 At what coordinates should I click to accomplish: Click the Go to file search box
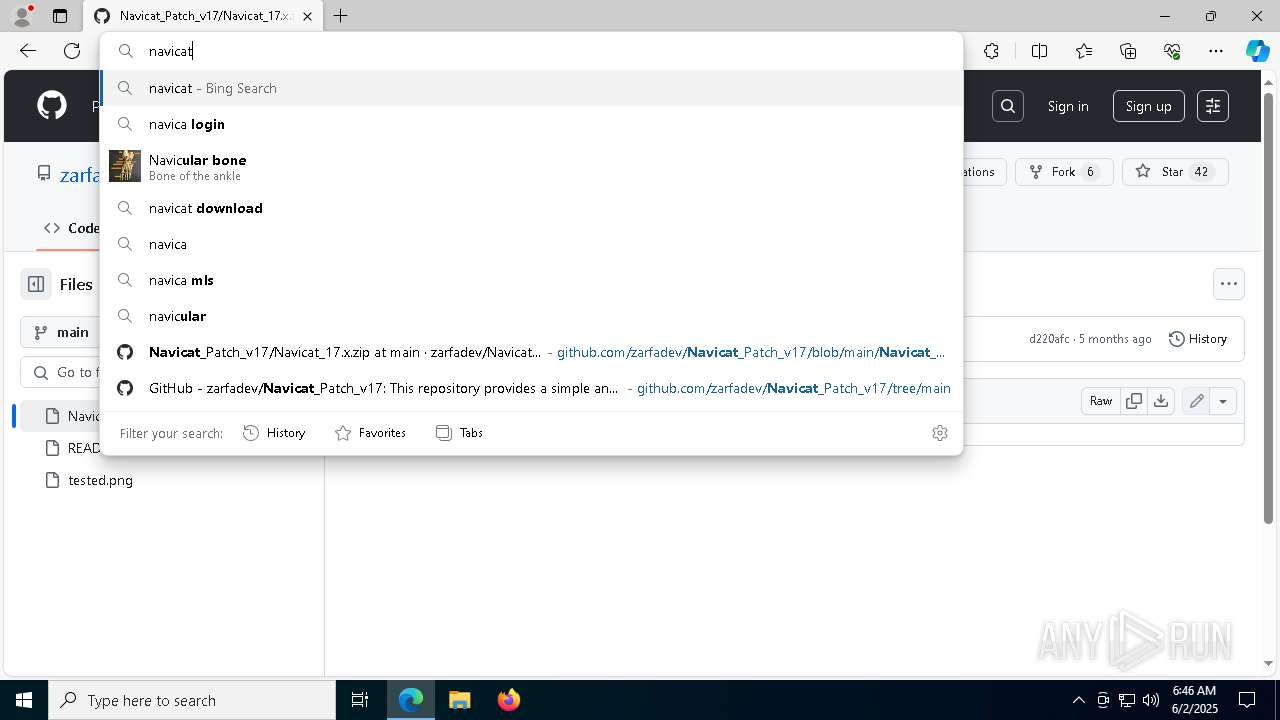click(x=60, y=372)
